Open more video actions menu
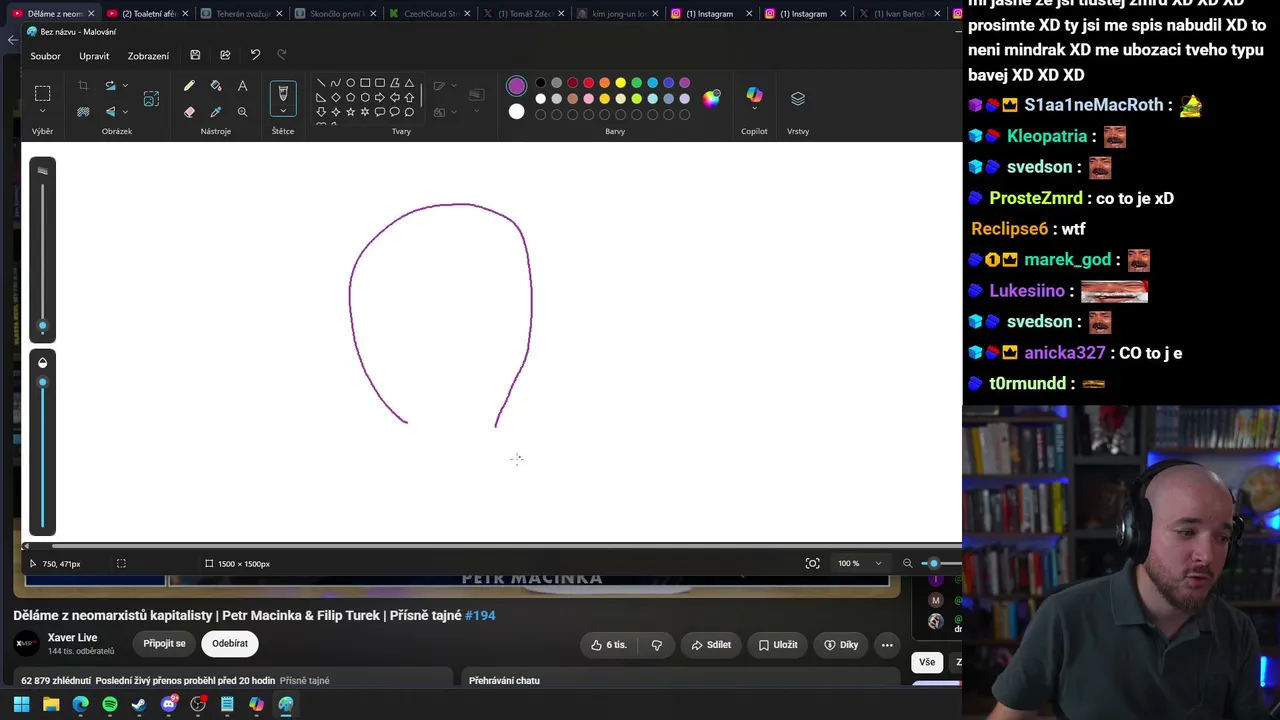Image resolution: width=1280 pixels, height=720 pixels. click(x=887, y=645)
